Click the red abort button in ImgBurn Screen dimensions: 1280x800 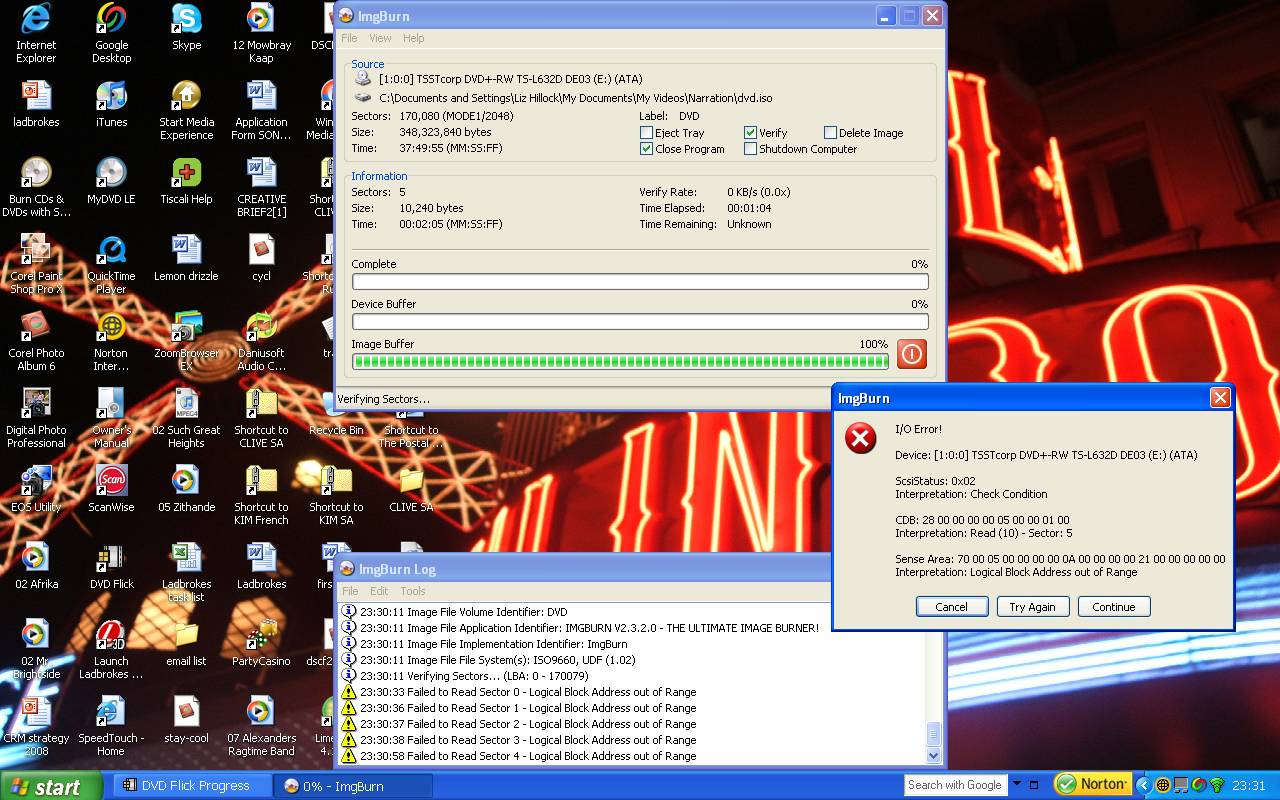(x=911, y=354)
